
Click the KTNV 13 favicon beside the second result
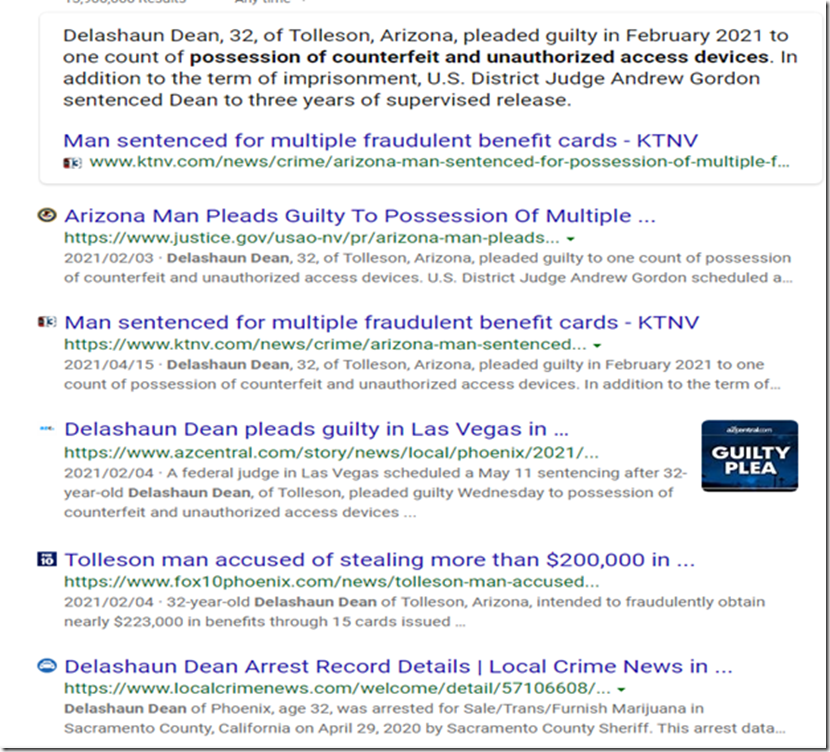[46, 322]
